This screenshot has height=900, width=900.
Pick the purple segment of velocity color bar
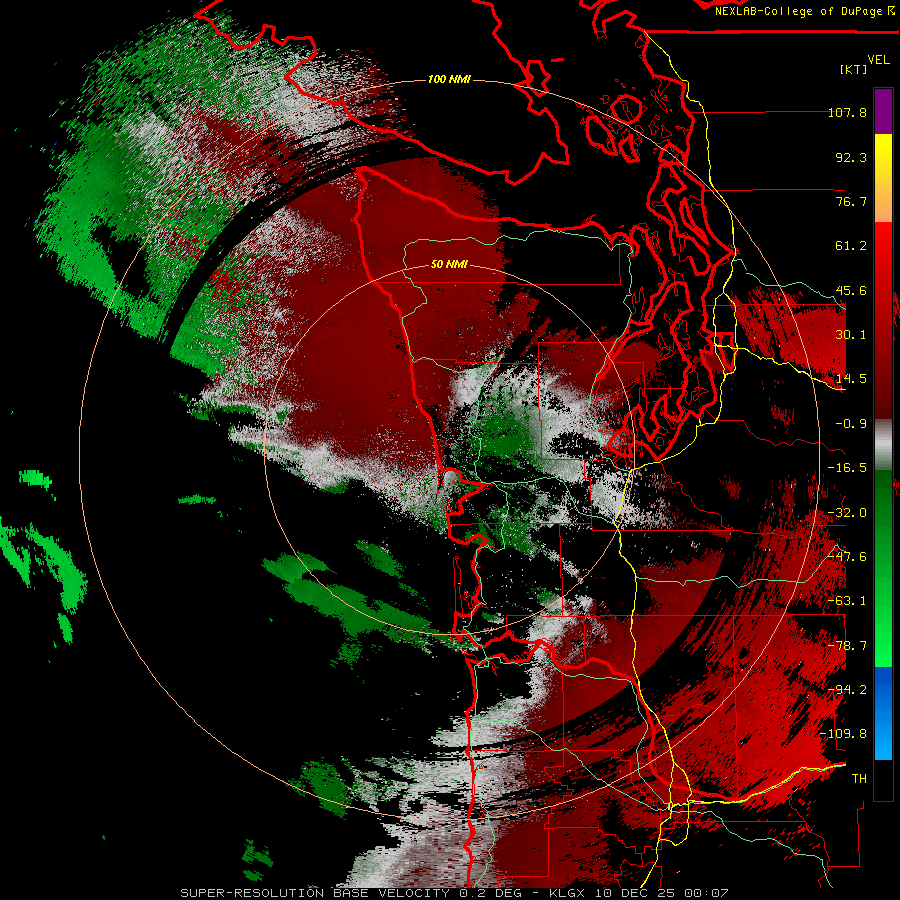(x=883, y=111)
